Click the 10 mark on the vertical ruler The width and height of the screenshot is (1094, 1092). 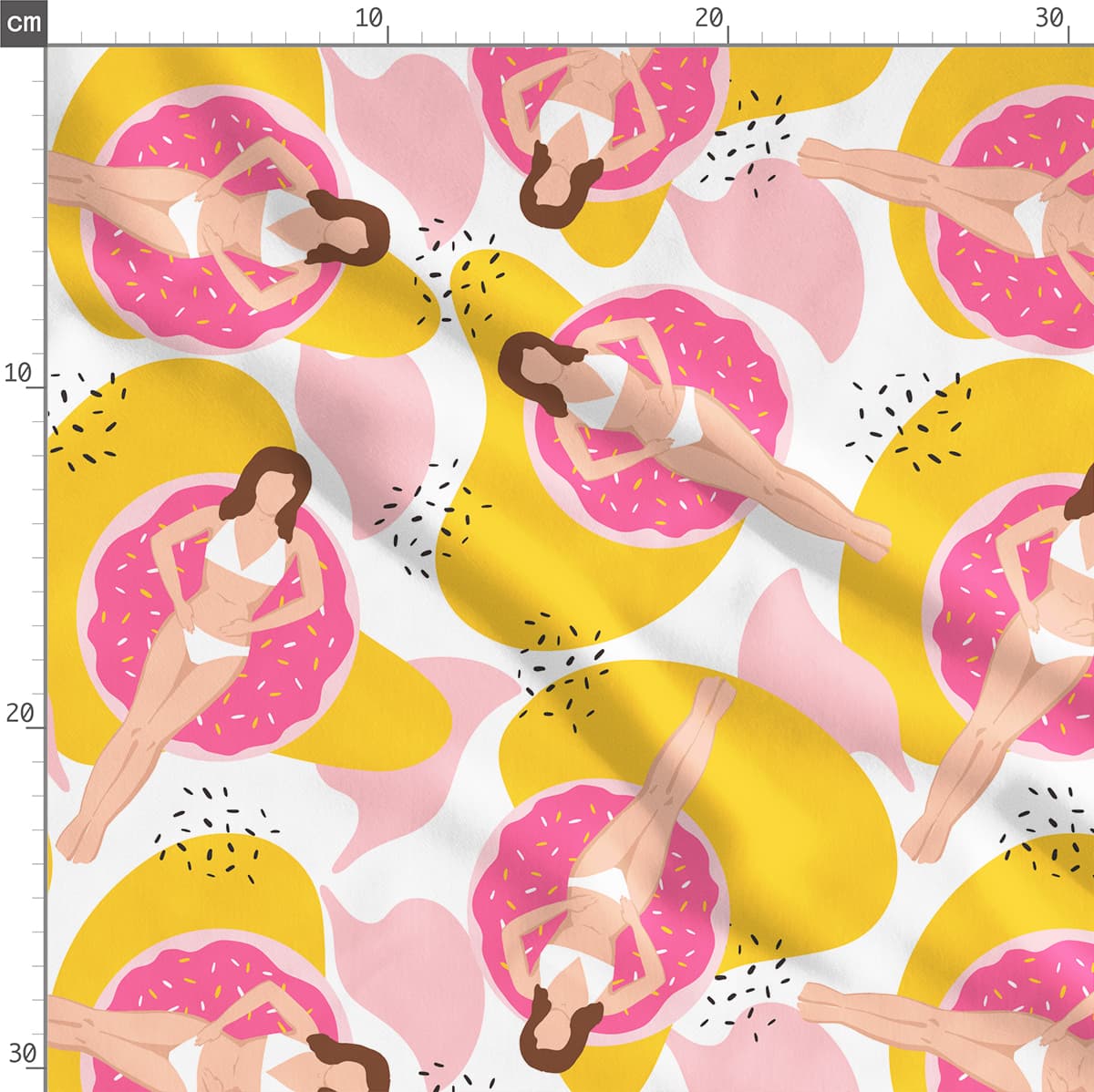tap(18, 373)
